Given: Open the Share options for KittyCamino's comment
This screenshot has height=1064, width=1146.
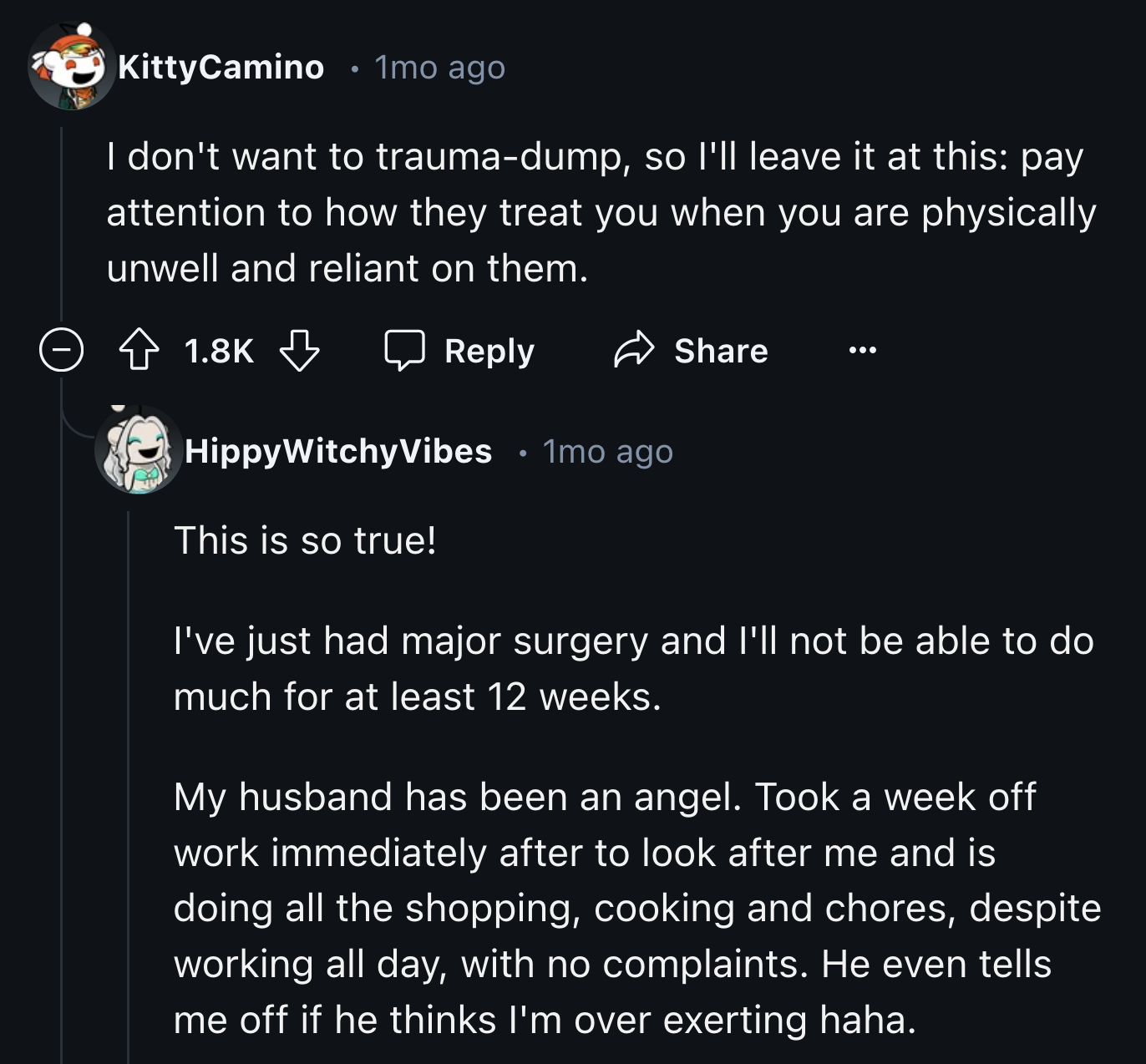Looking at the screenshot, I should (690, 350).
